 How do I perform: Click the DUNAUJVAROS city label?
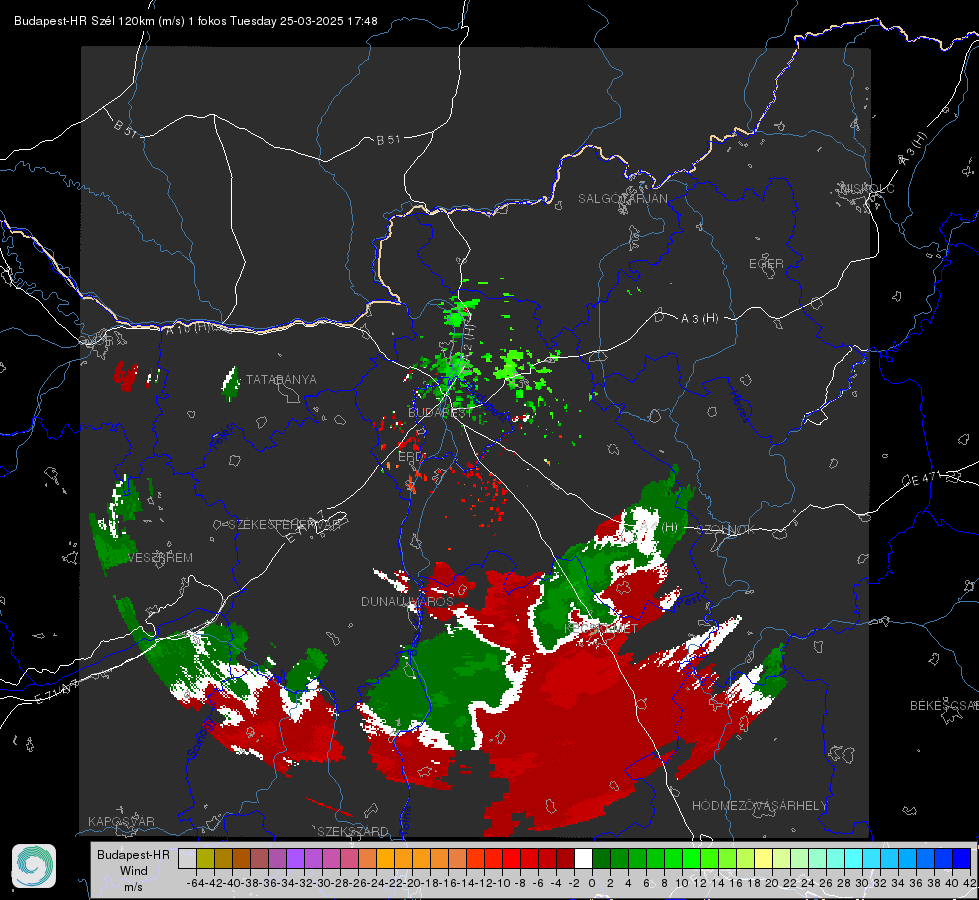pos(407,601)
